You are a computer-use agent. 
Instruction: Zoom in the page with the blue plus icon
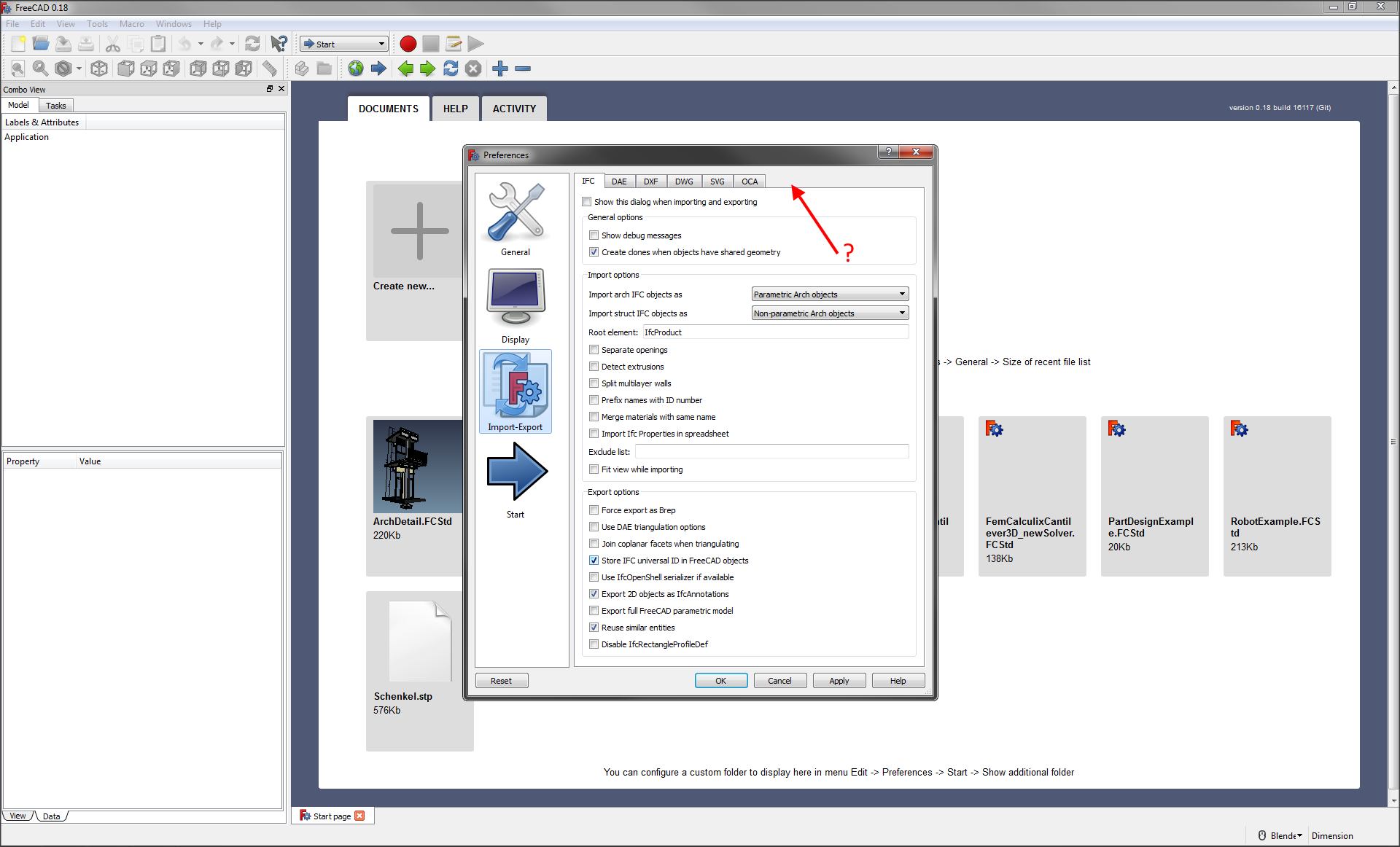pyautogui.click(x=500, y=69)
